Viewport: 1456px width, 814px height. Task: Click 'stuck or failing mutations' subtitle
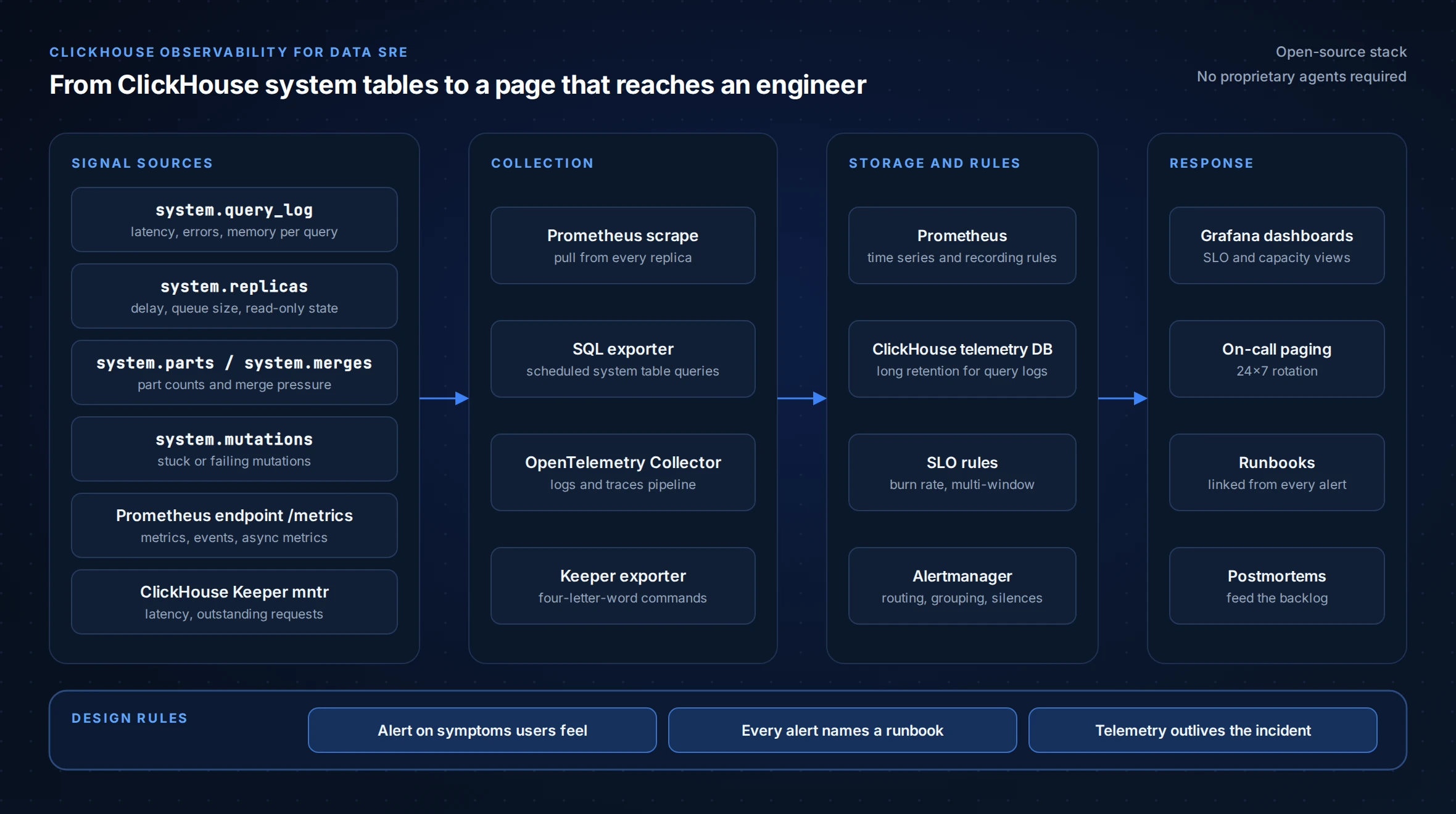(x=234, y=461)
